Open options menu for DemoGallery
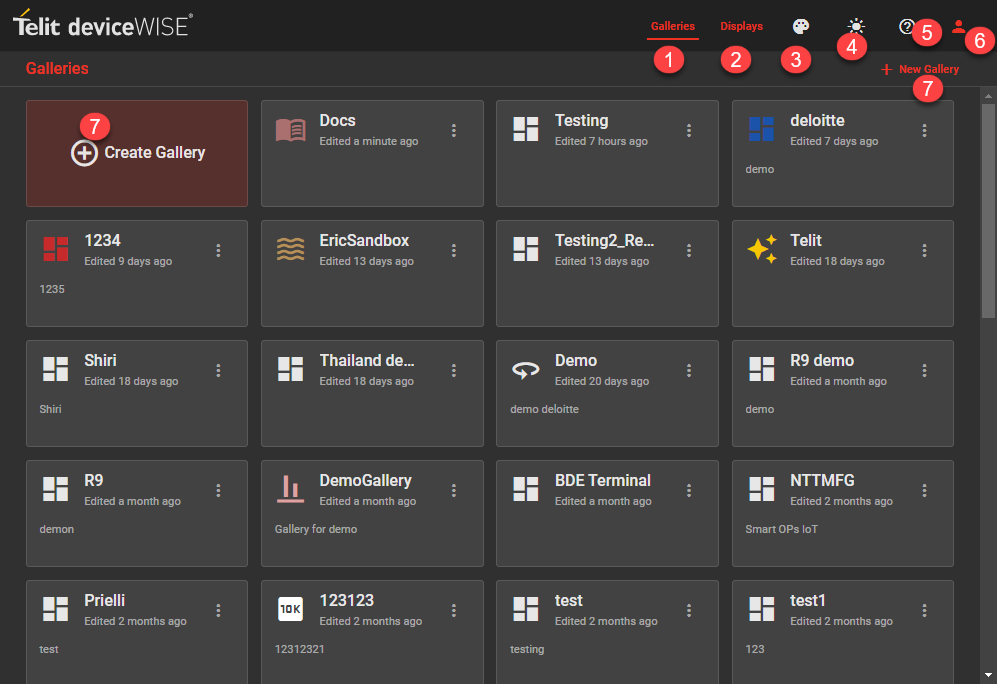The image size is (997, 684). coord(453,491)
